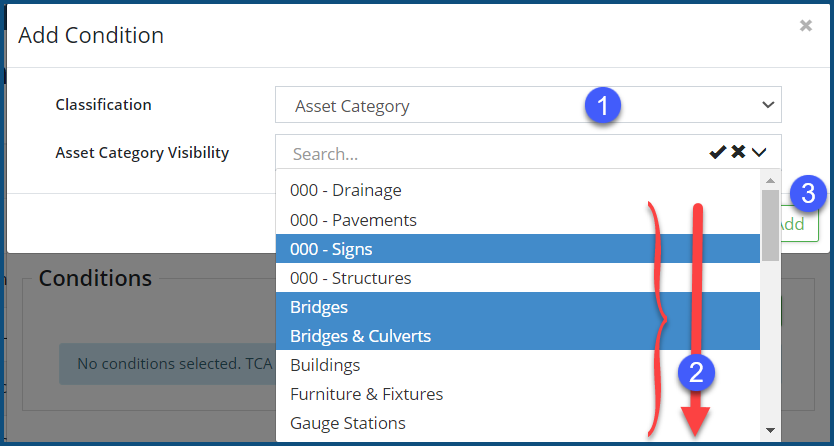Click the numbered step 1 marker
The width and height of the screenshot is (834, 446).
tap(603, 104)
